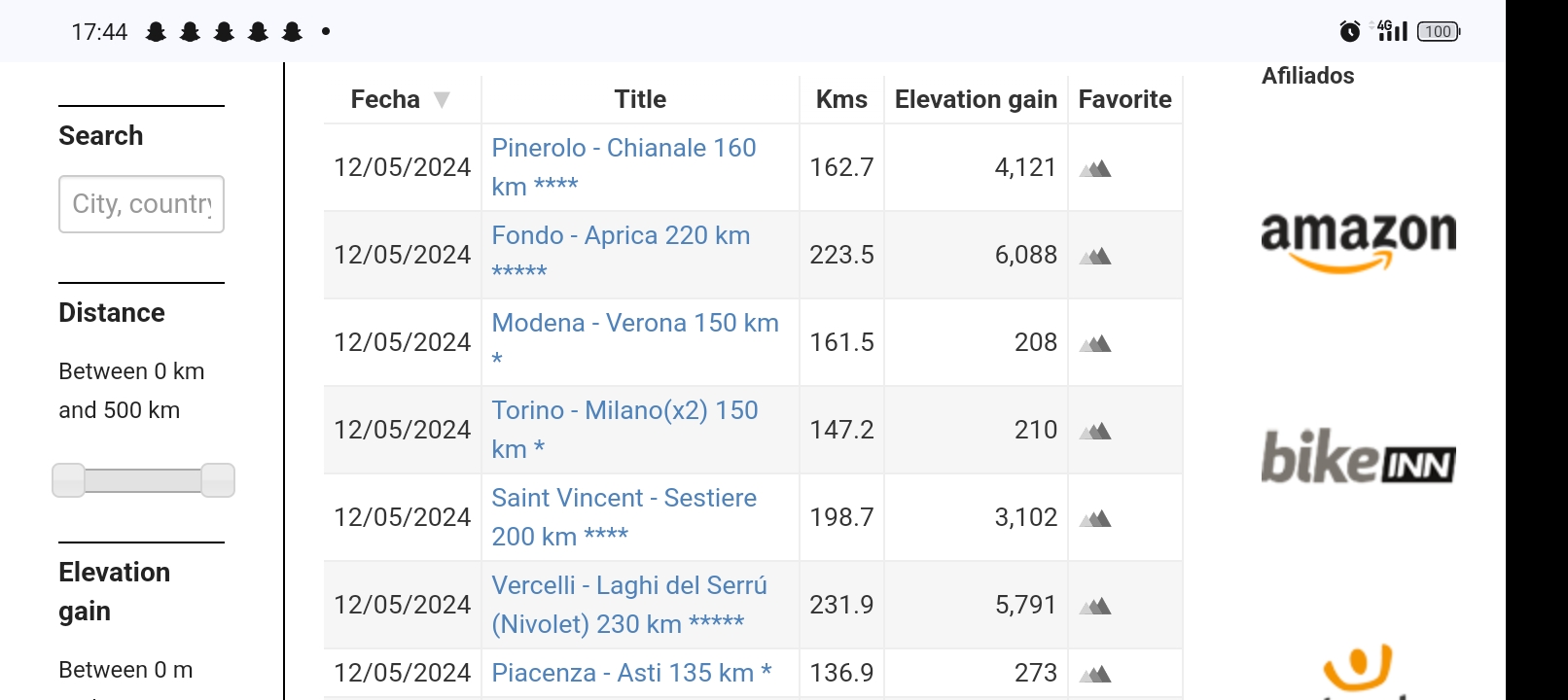Mark Pinerolo - Chianale route as favorite
This screenshot has width=1568, height=700.
pyautogui.click(x=1095, y=168)
